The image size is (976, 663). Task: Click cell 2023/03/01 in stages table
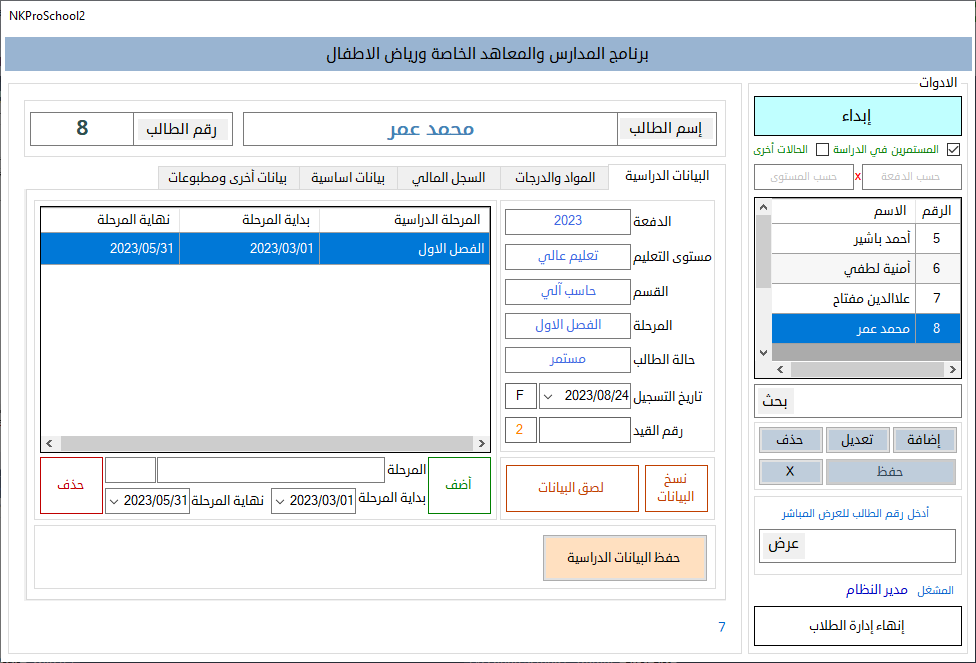250,249
